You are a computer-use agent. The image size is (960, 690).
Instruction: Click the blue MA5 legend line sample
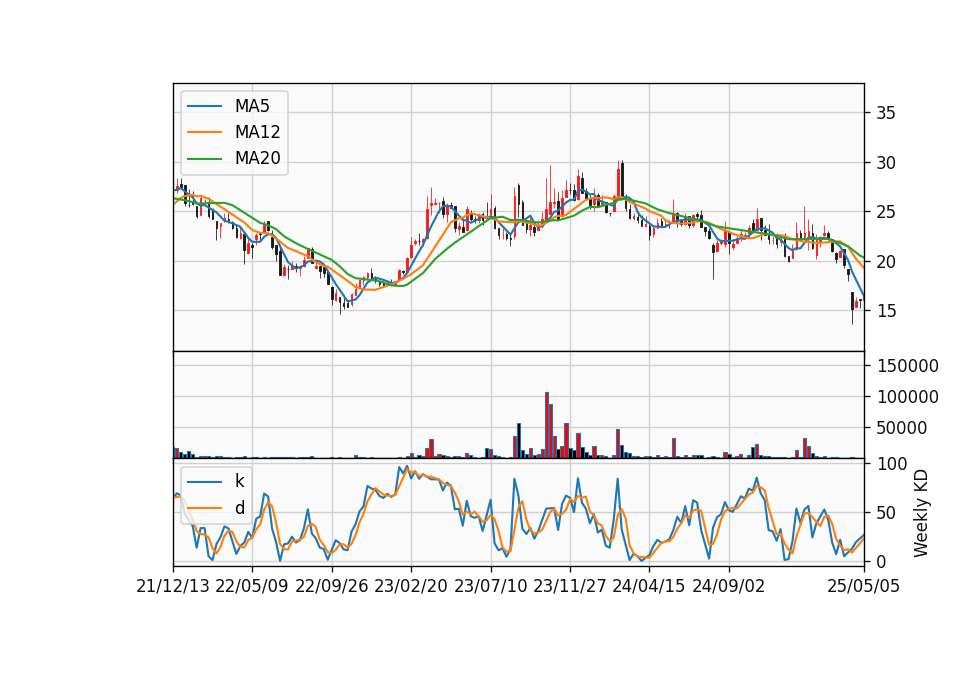(204, 106)
